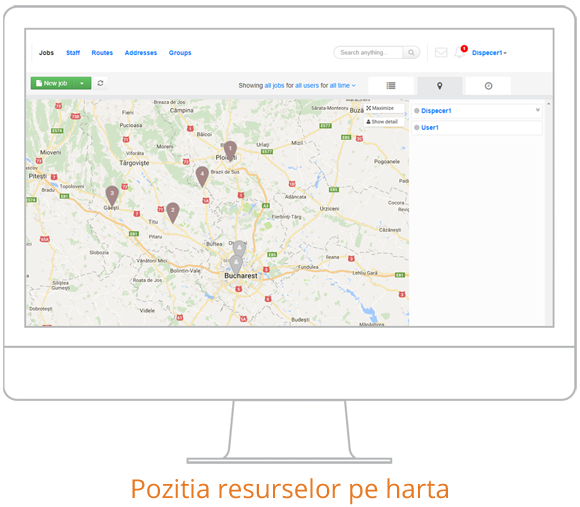Expand the Dispecer1 row chevron
Screen dimensions: 580x507
pos(537,110)
